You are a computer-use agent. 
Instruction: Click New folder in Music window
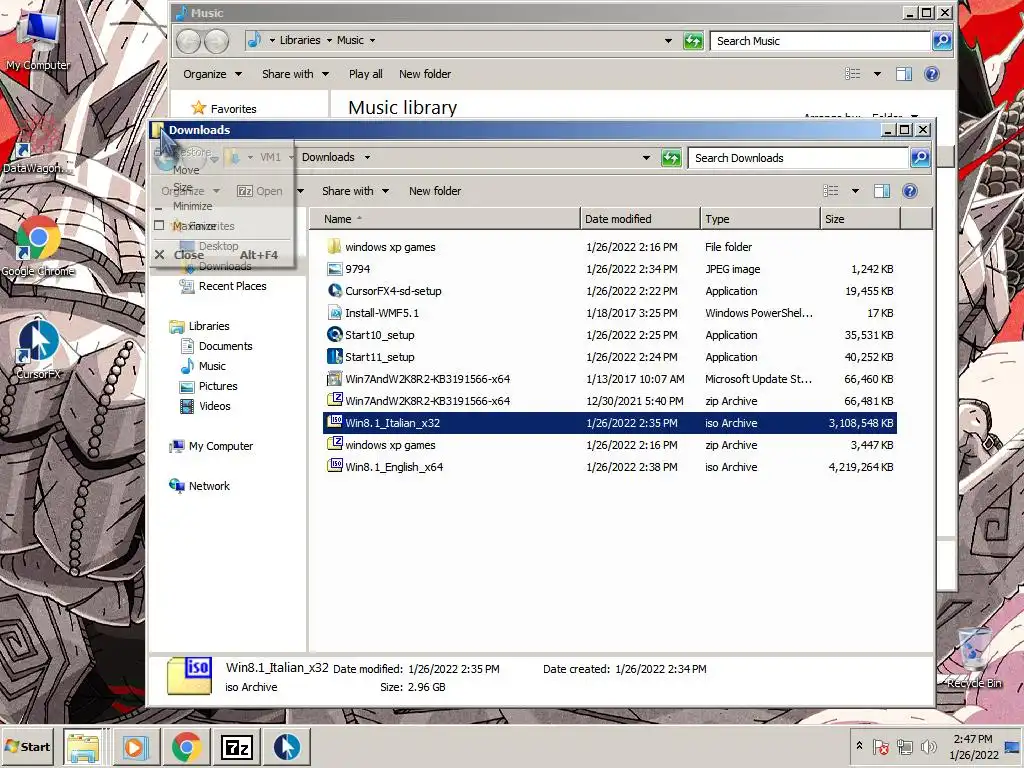click(425, 74)
